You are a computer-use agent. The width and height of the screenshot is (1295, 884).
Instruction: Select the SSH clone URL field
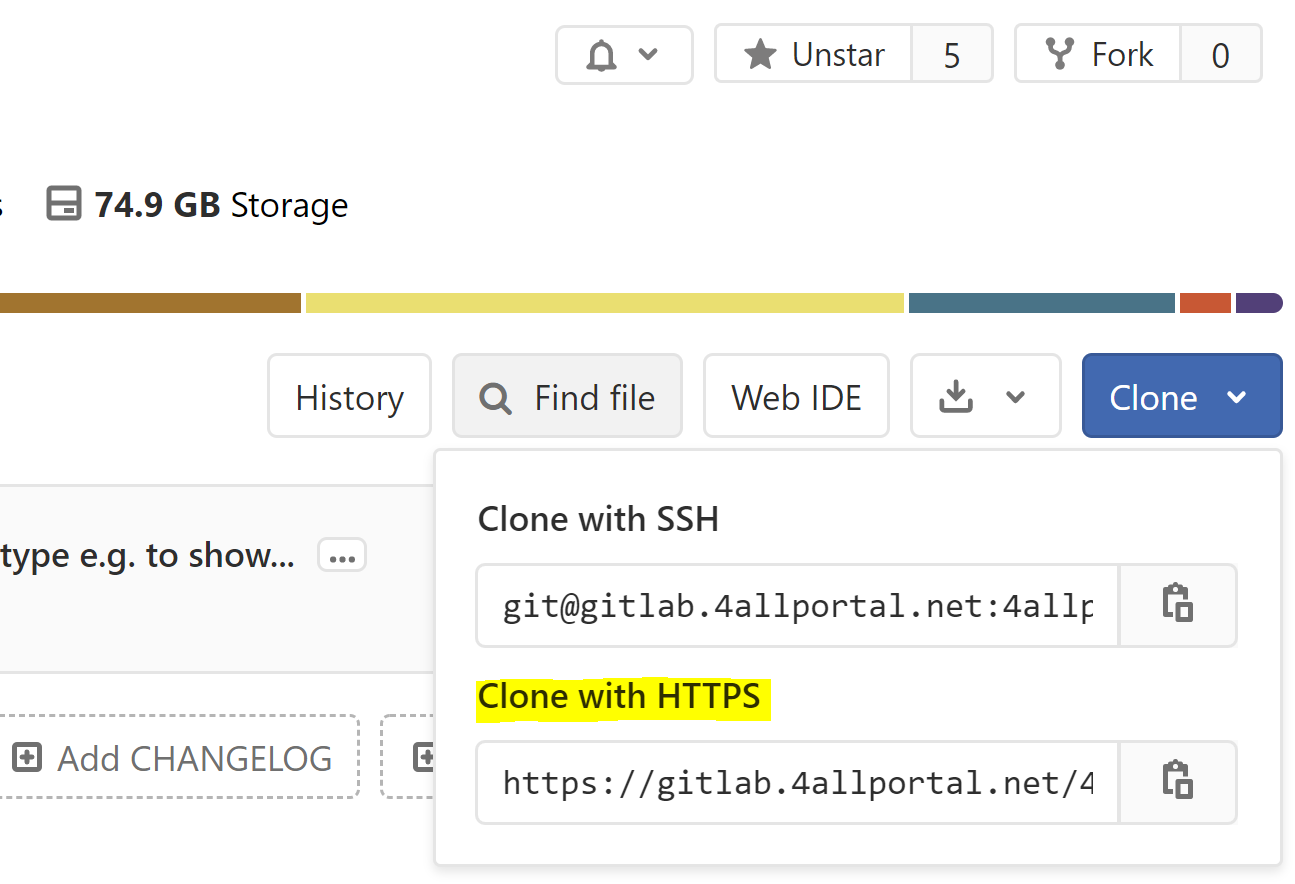click(798, 605)
